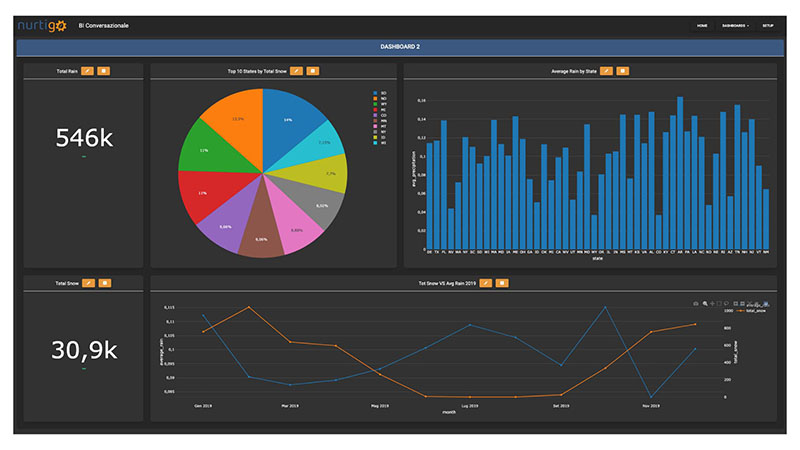Viewport: 800px width, 450px height.
Task: Click the Total Snow panel title
Action: point(67,283)
